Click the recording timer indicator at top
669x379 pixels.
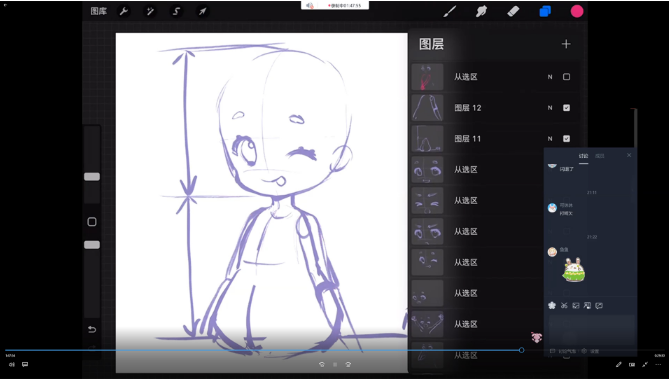click(x=344, y=6)
